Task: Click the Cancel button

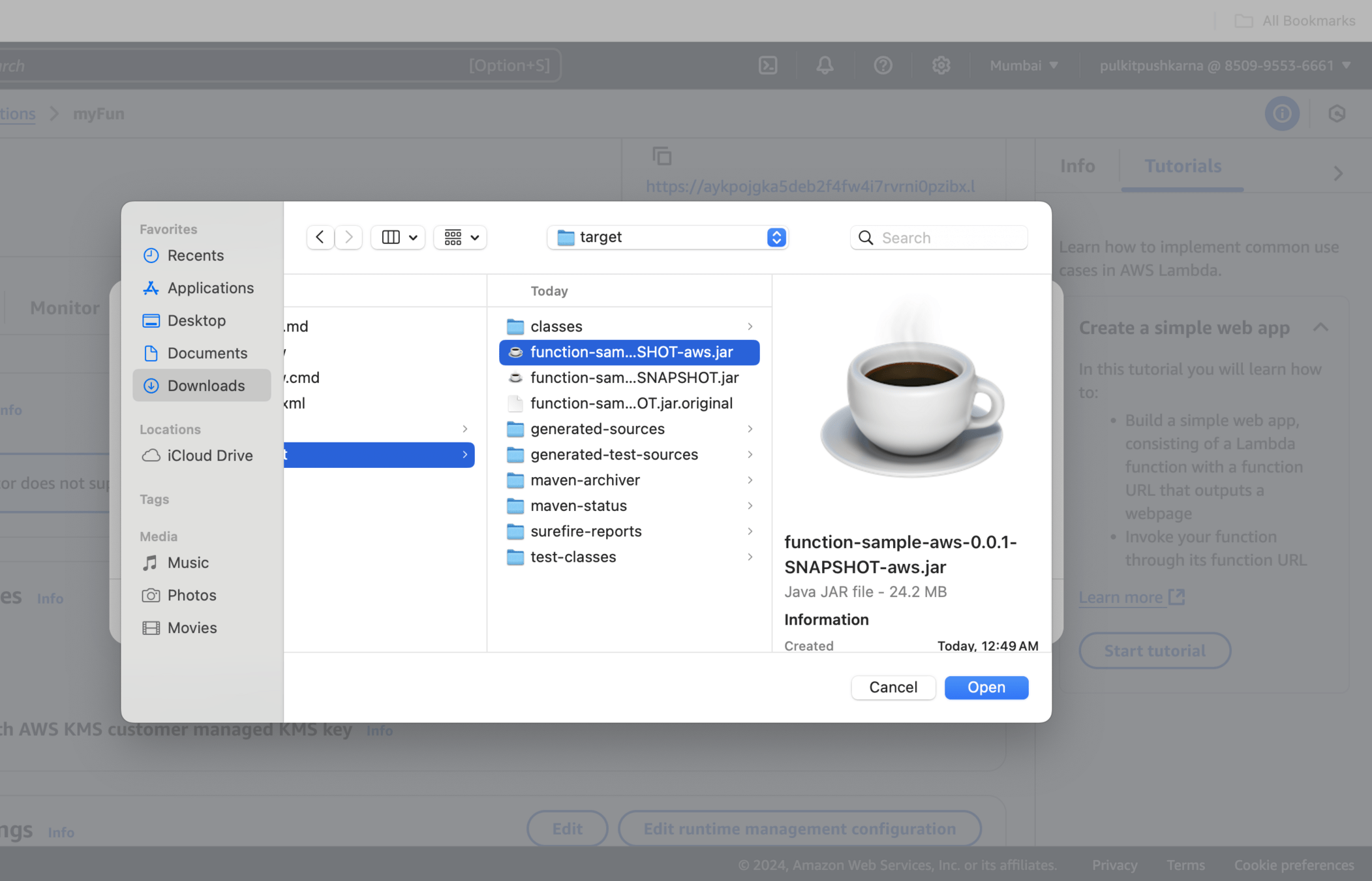Action: tap(892, 687)
